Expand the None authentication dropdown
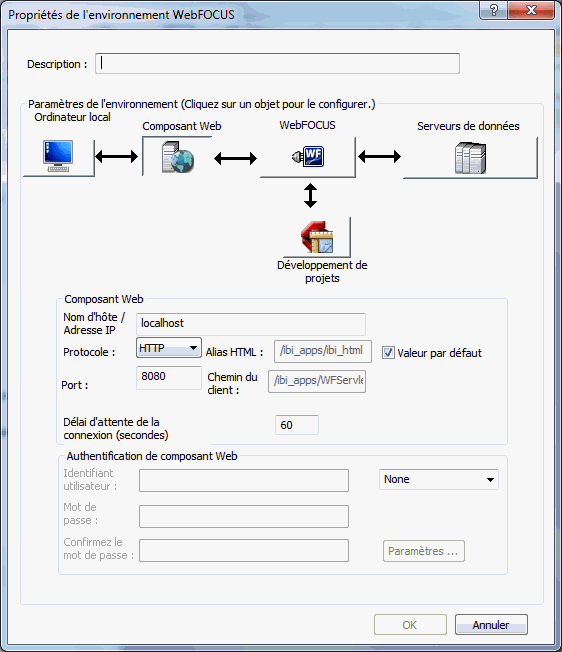 439,479
